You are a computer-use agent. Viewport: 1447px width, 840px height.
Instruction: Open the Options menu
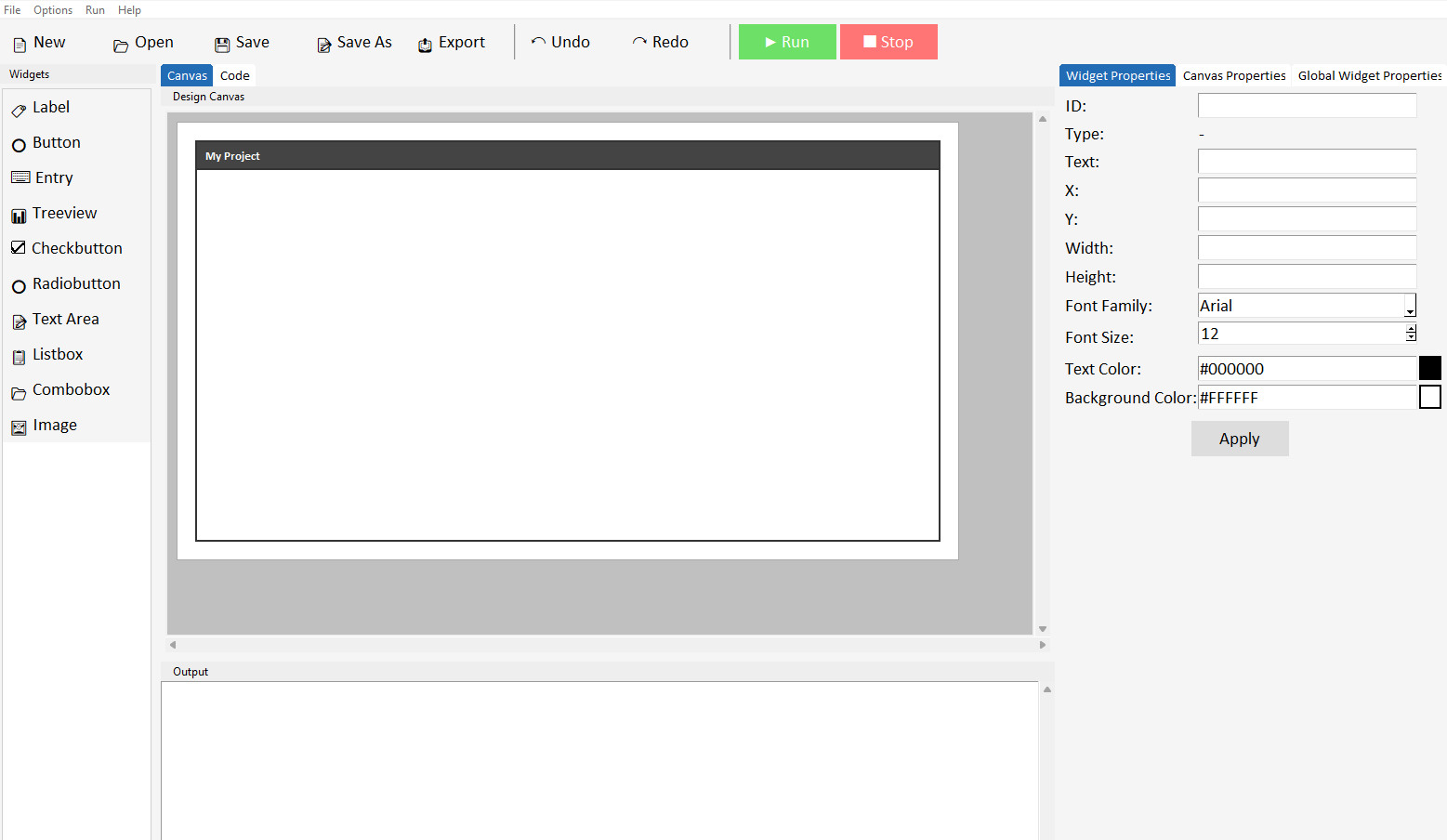click(x=52, y=9)
